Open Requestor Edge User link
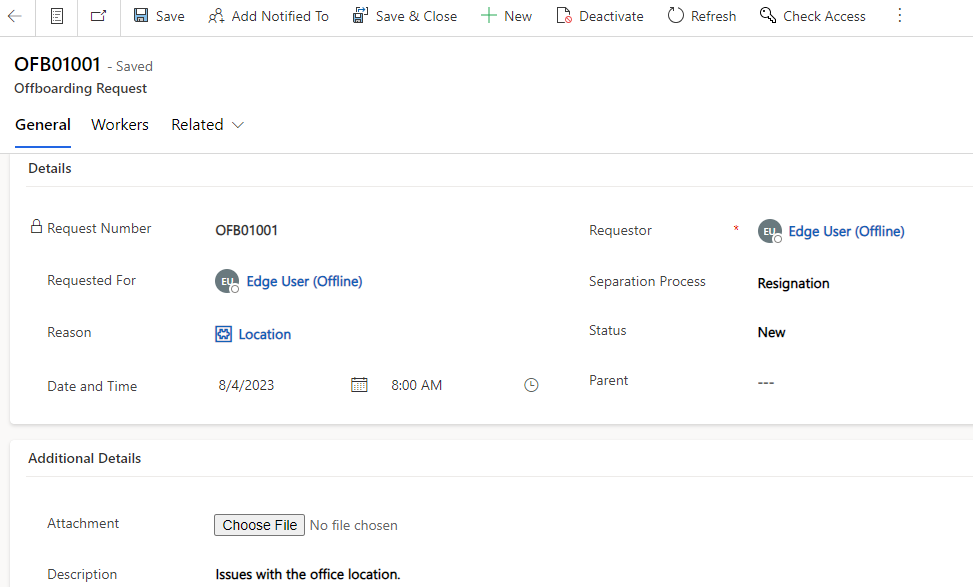 (846, 231)
